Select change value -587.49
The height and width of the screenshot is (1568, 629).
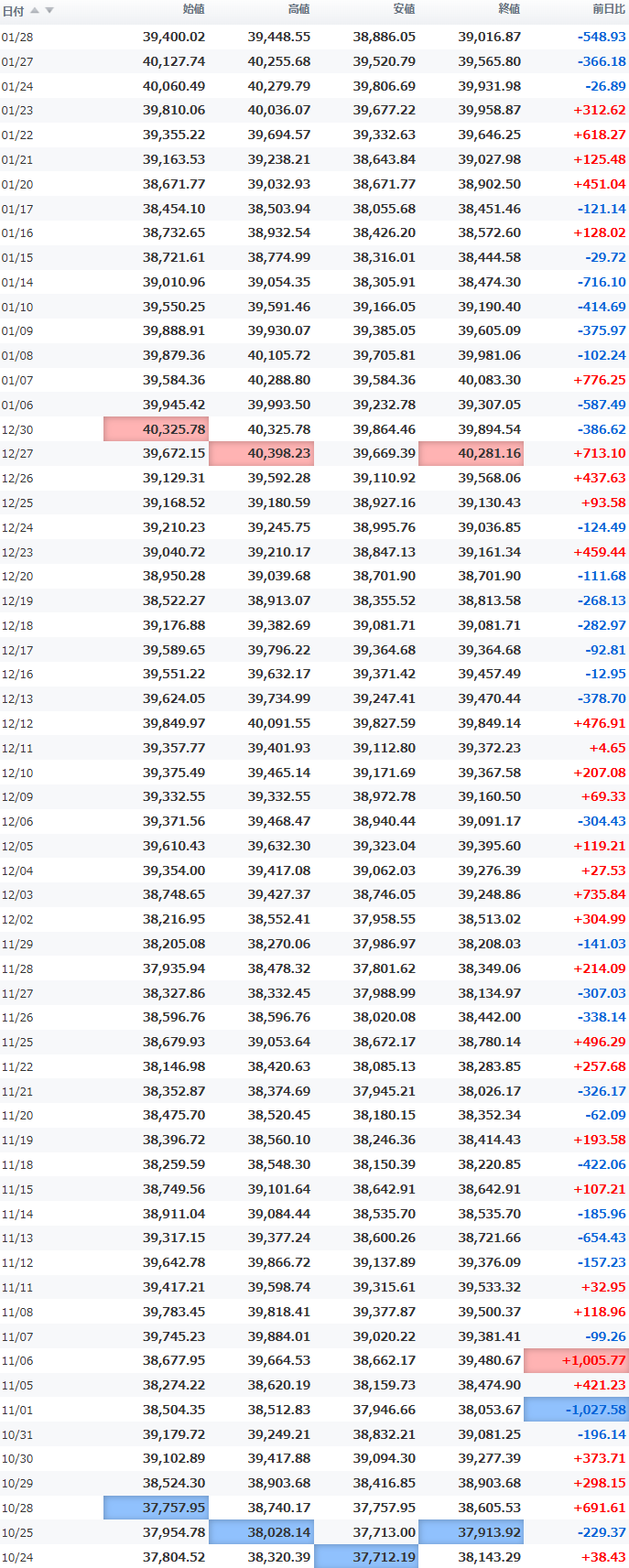602,405
